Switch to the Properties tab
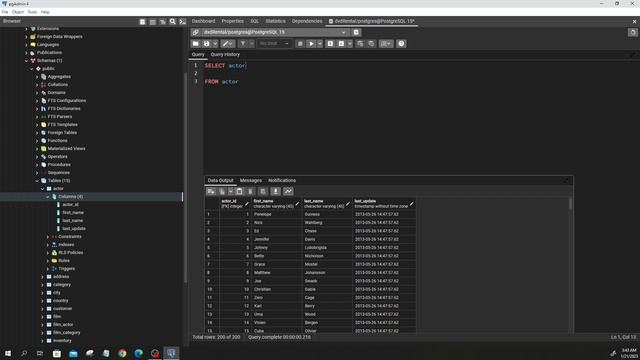The image size is (640, 360). coord(233,21)
